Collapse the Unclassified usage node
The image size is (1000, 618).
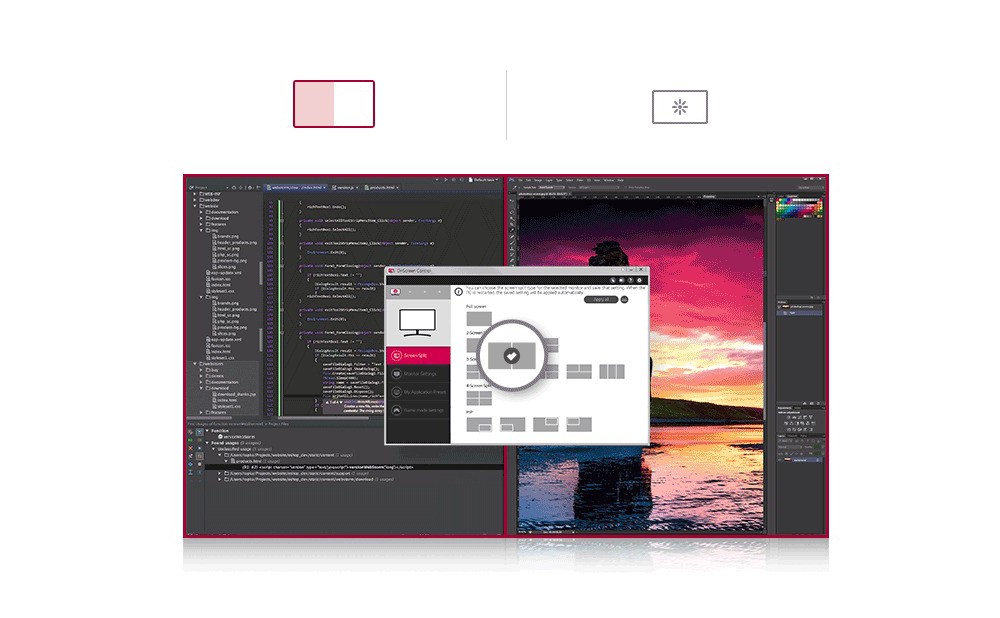pyautogui.click(x=214, y=449)
